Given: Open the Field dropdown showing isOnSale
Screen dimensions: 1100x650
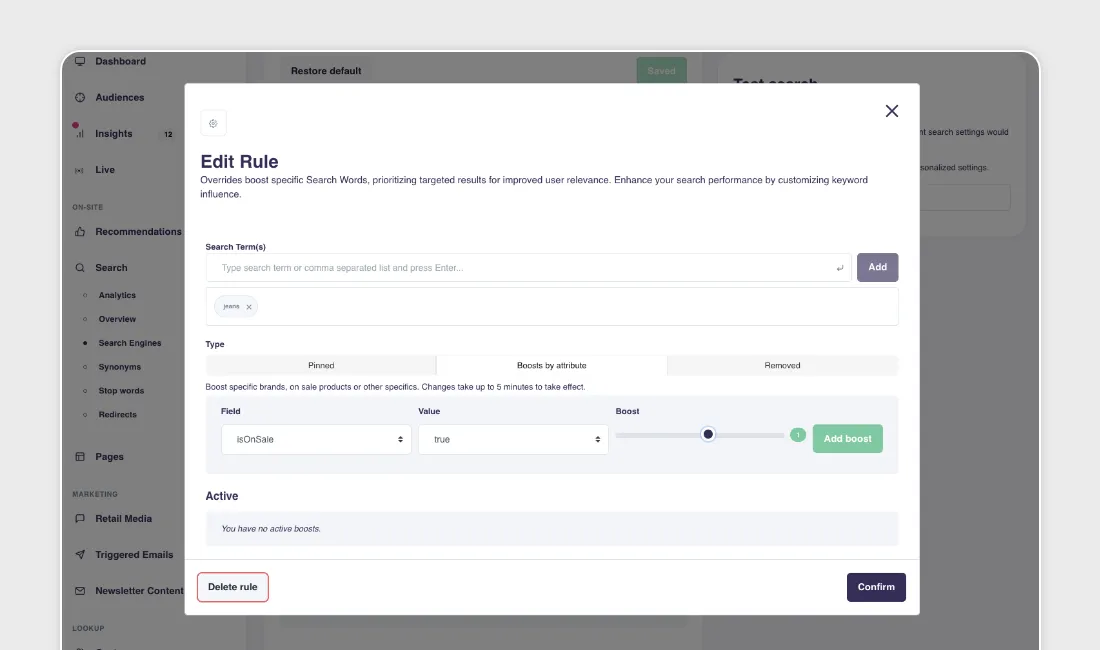Looking at the screenshot, I should [316, 439].
